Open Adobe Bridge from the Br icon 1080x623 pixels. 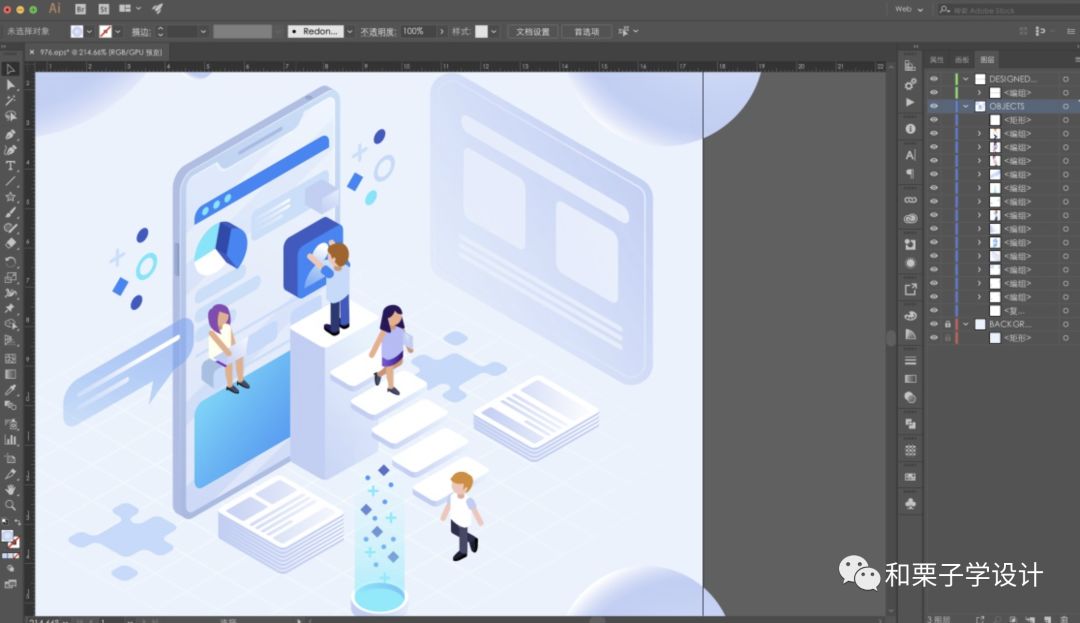pyautogui.click(x=81, y=9)
